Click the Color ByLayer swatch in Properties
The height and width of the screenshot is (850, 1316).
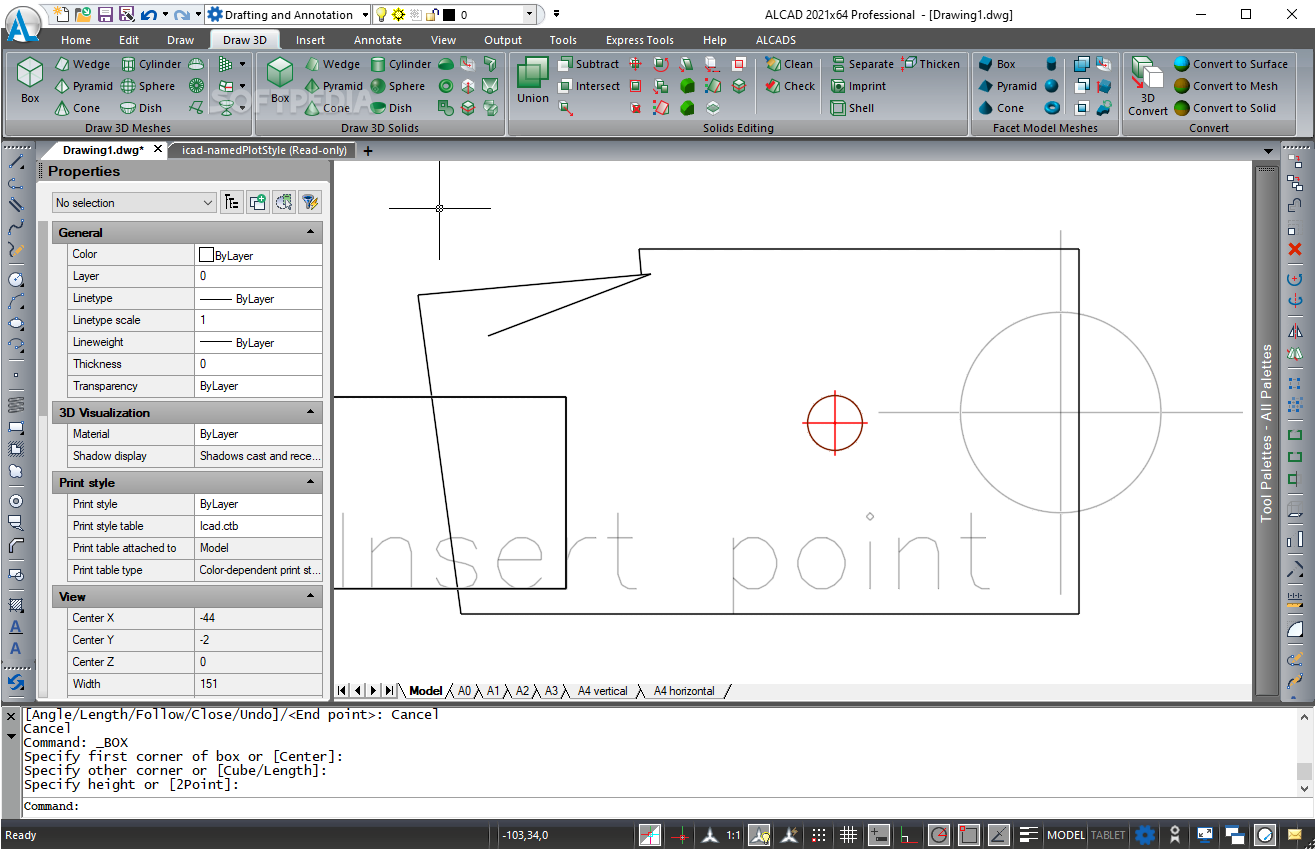pos(207,255)
